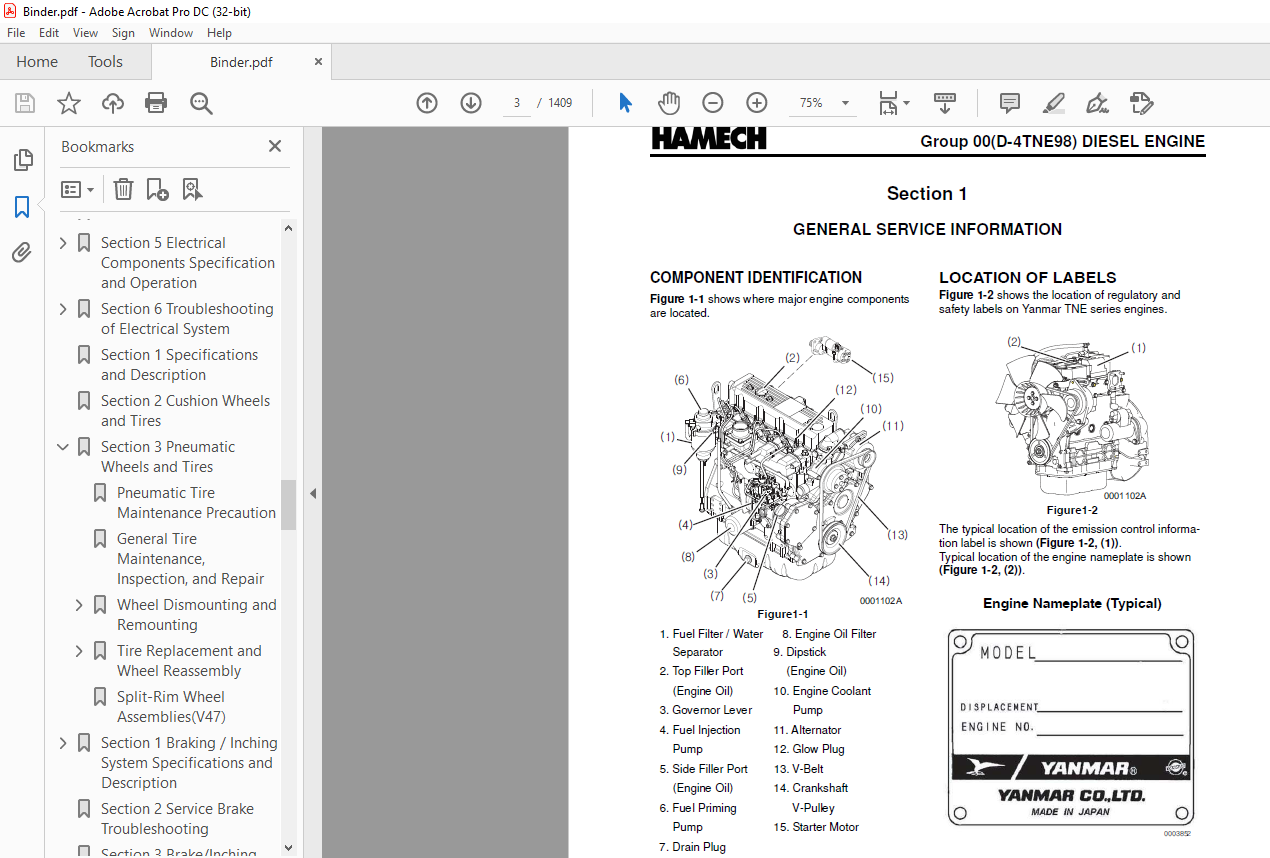Open the Bookmarks panel icon in sidebar
The height and width of the screenshot is (858, 1270).
[22, 207]
